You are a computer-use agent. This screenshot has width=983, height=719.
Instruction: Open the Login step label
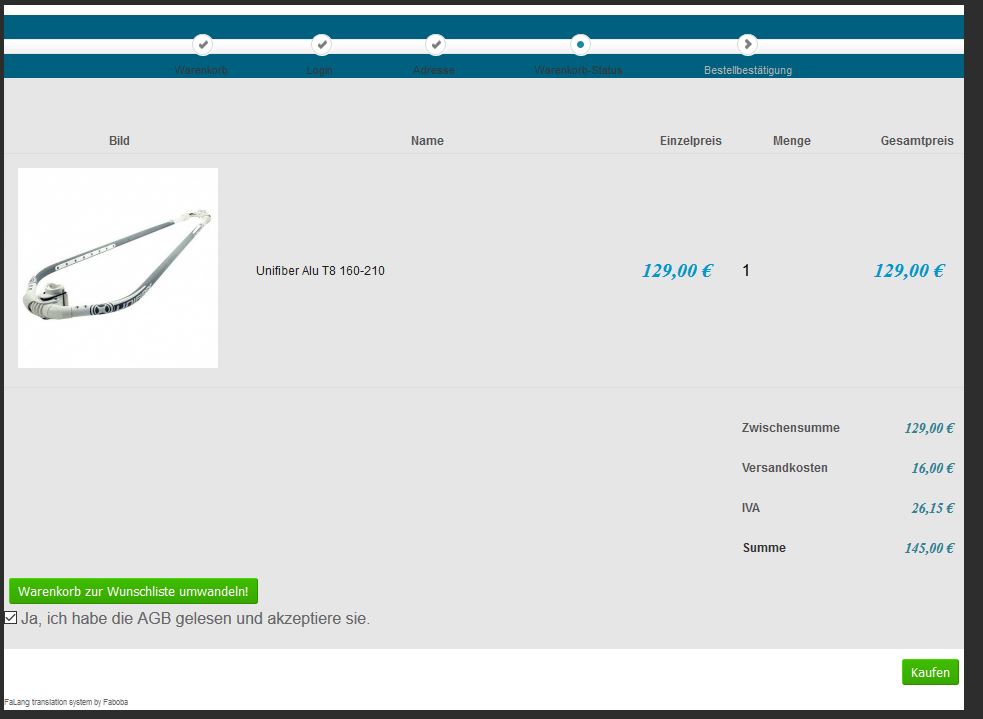tap(319, 70)
